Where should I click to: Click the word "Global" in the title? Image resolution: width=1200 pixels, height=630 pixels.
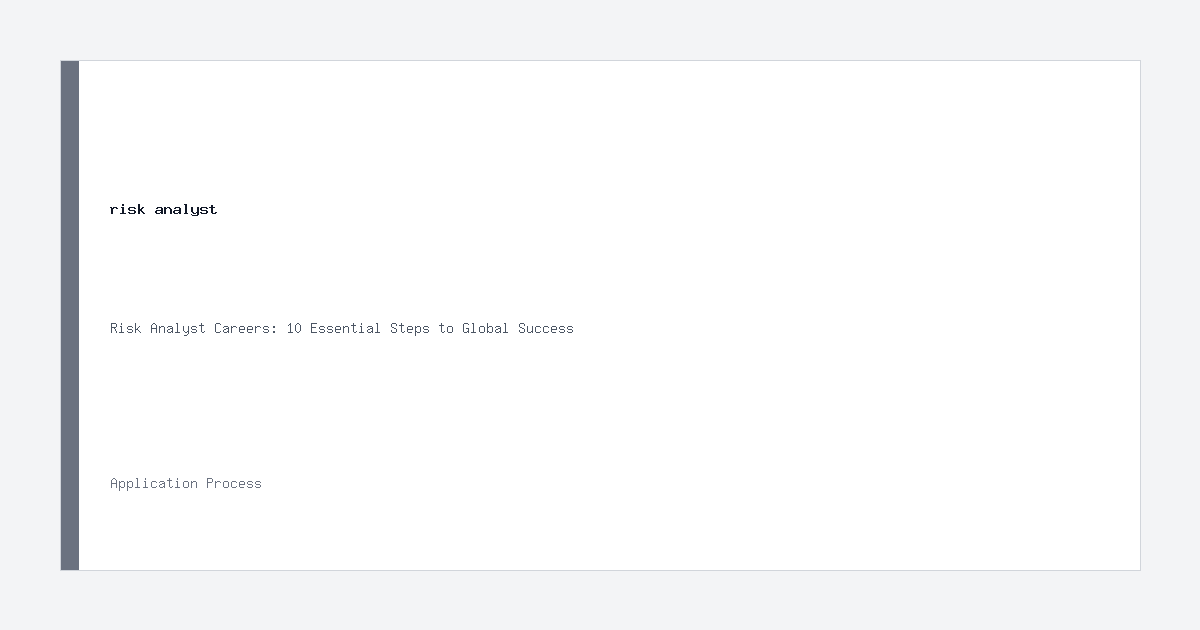tap(486, 328)
